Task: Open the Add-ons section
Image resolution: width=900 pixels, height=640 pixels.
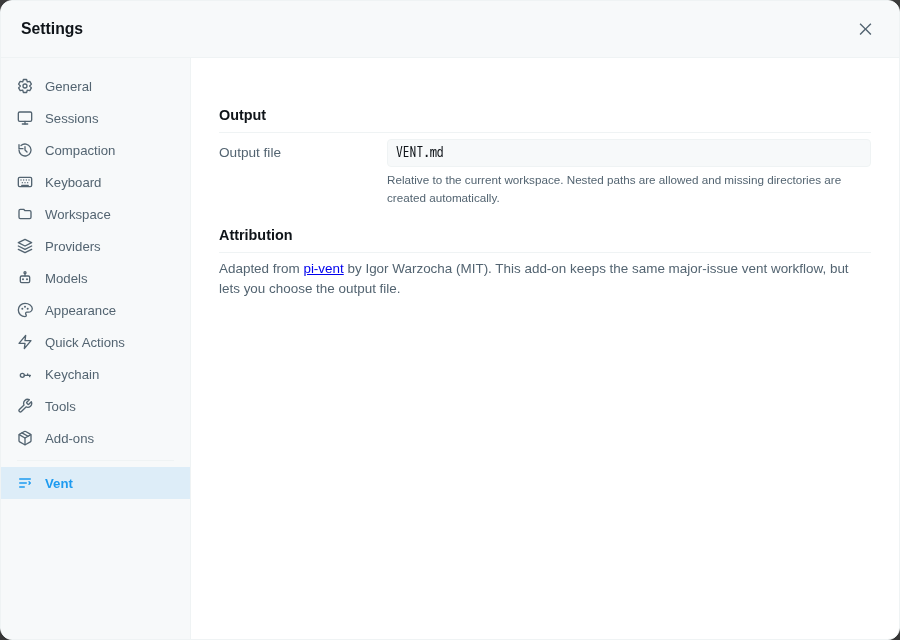Action: [x=95, y=439]
